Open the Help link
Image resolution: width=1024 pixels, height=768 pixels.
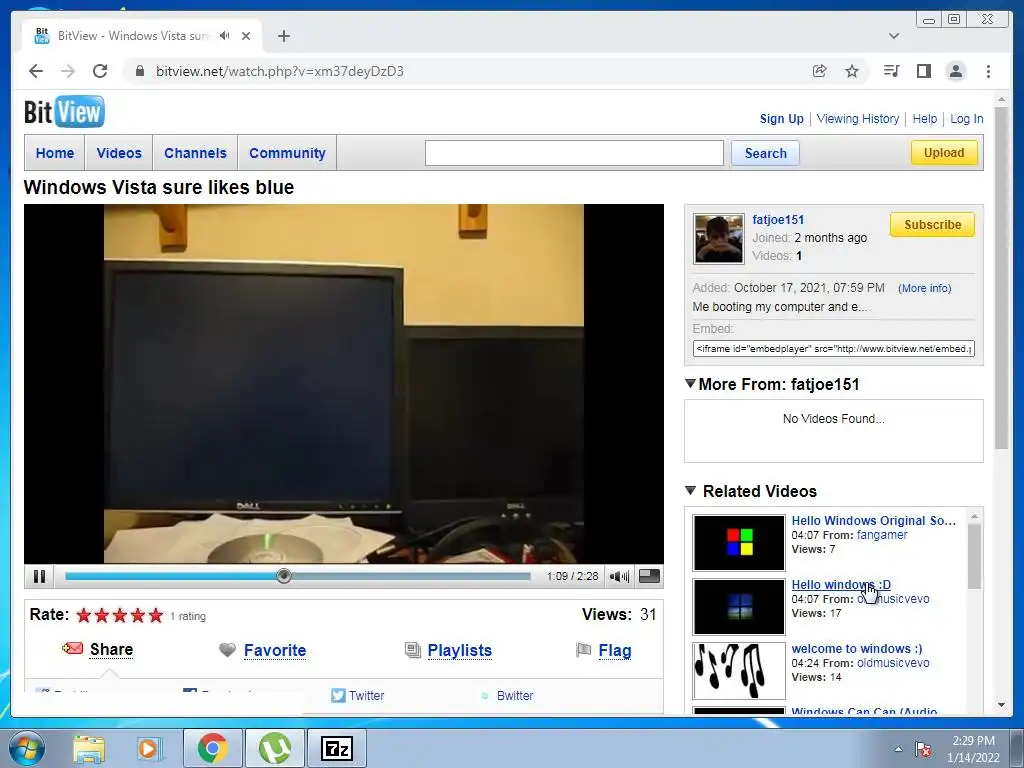point(924,119)
